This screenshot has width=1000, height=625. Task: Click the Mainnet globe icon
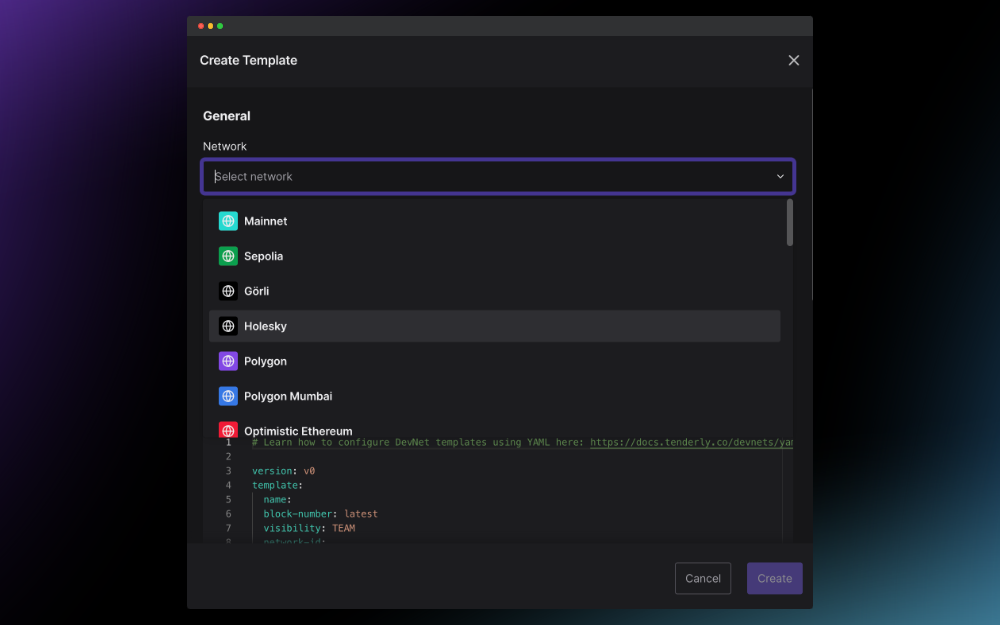(228, 221)
